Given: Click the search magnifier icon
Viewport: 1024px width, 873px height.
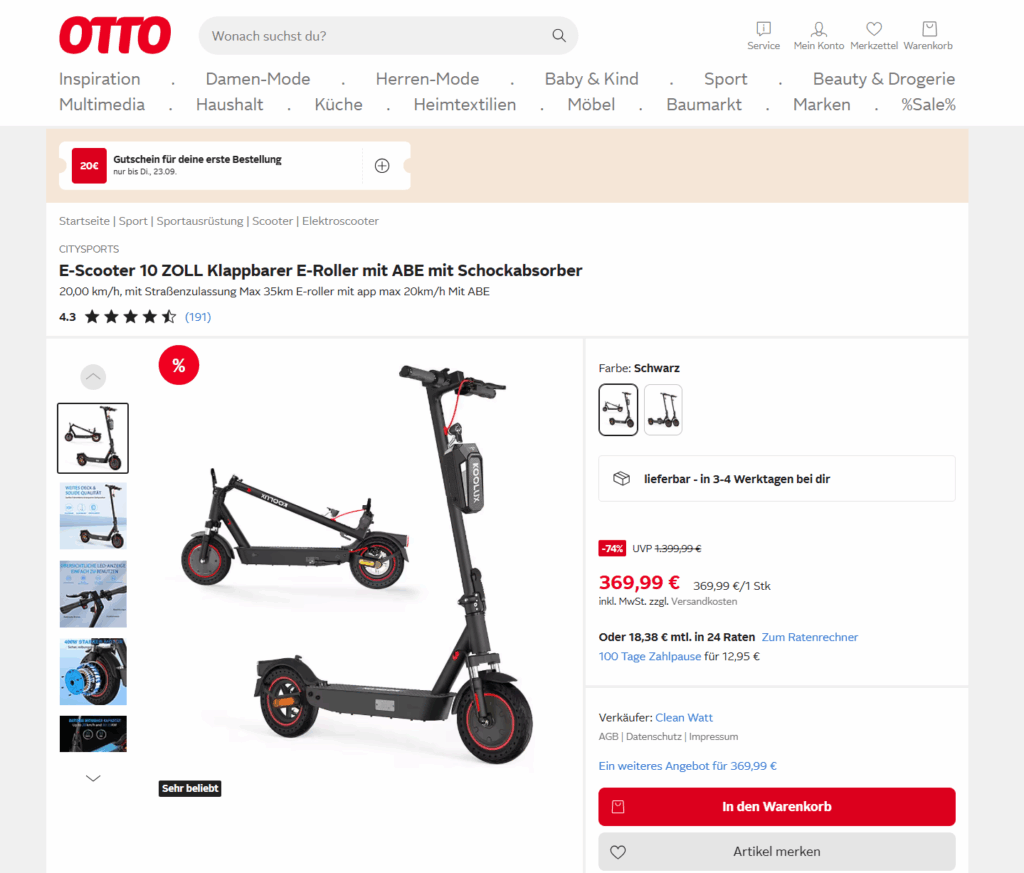Looking at the screenshot, I should 559,35.
